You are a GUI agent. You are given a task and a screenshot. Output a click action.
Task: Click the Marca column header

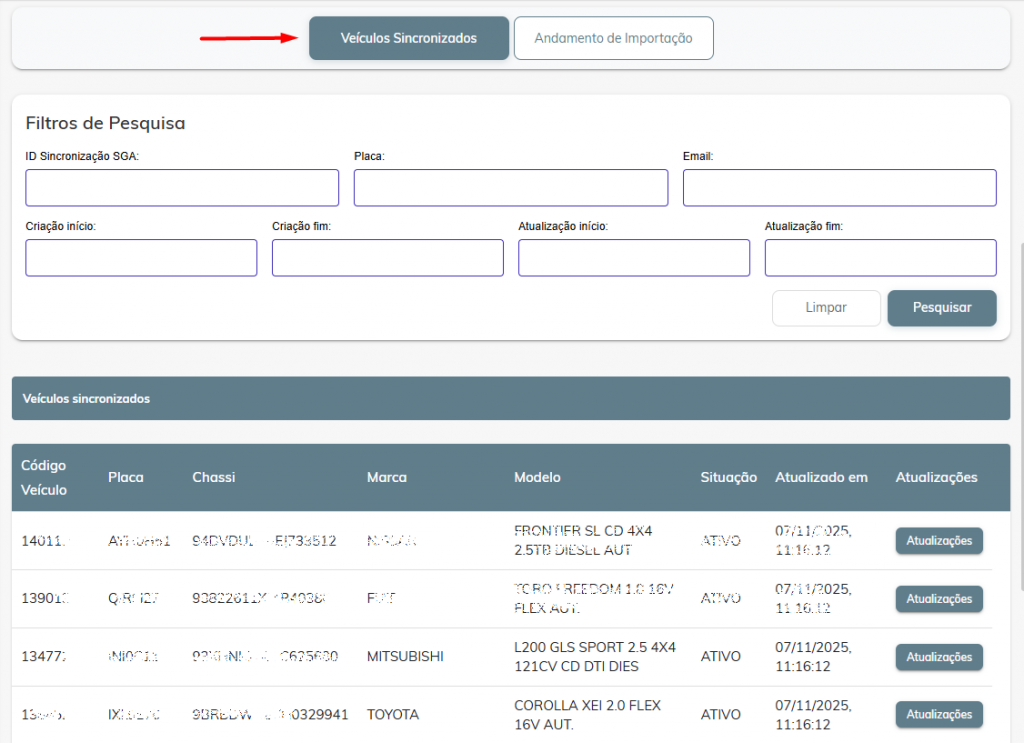pos(387,478)
